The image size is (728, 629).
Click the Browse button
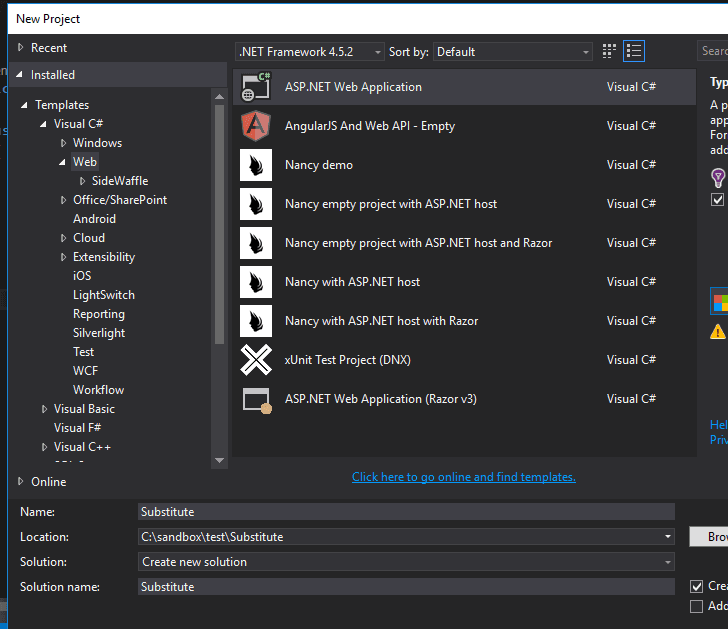click(x=709, y=537)
